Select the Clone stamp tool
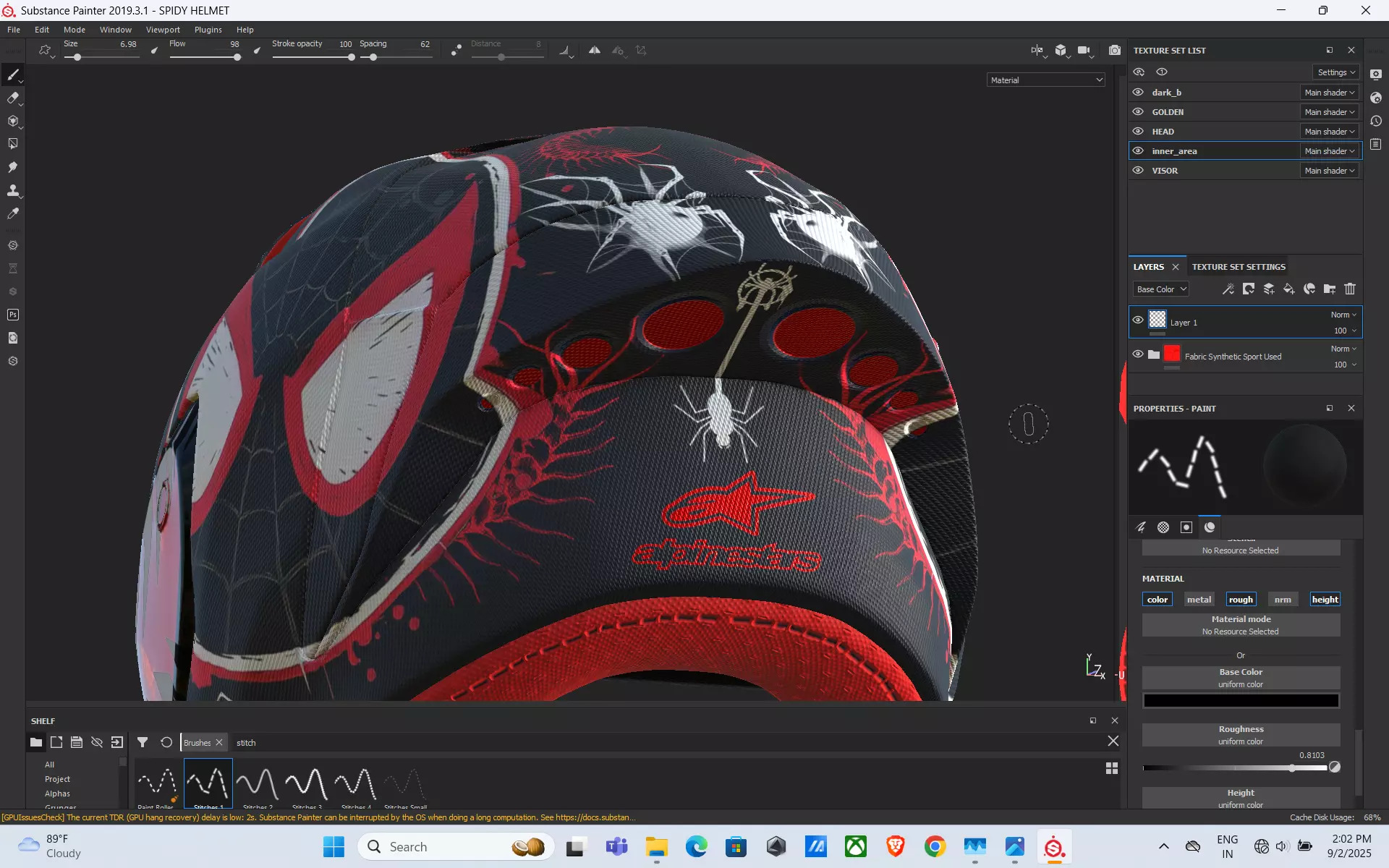 click(x=13, y=190)
